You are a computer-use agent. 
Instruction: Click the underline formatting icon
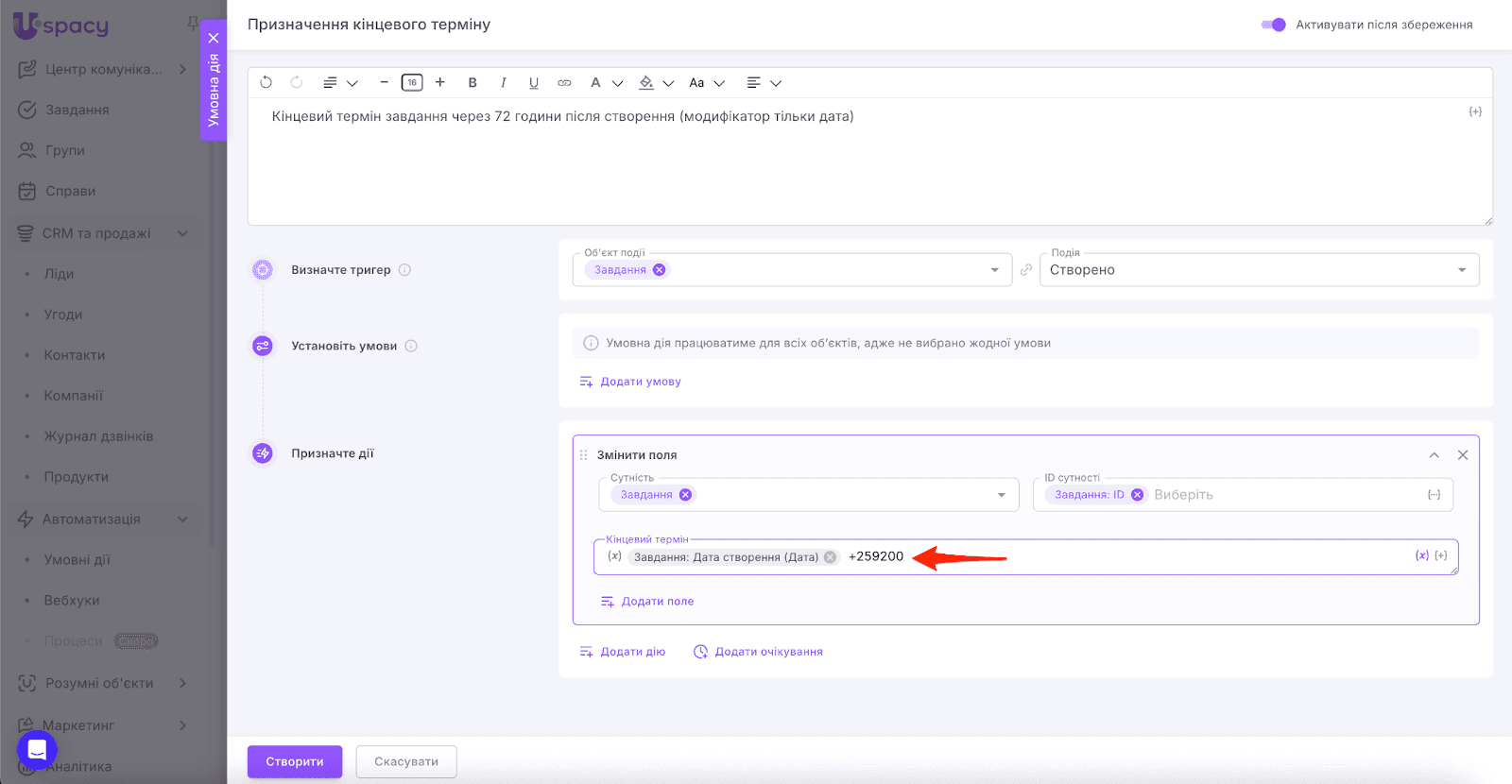click(534, 83)
